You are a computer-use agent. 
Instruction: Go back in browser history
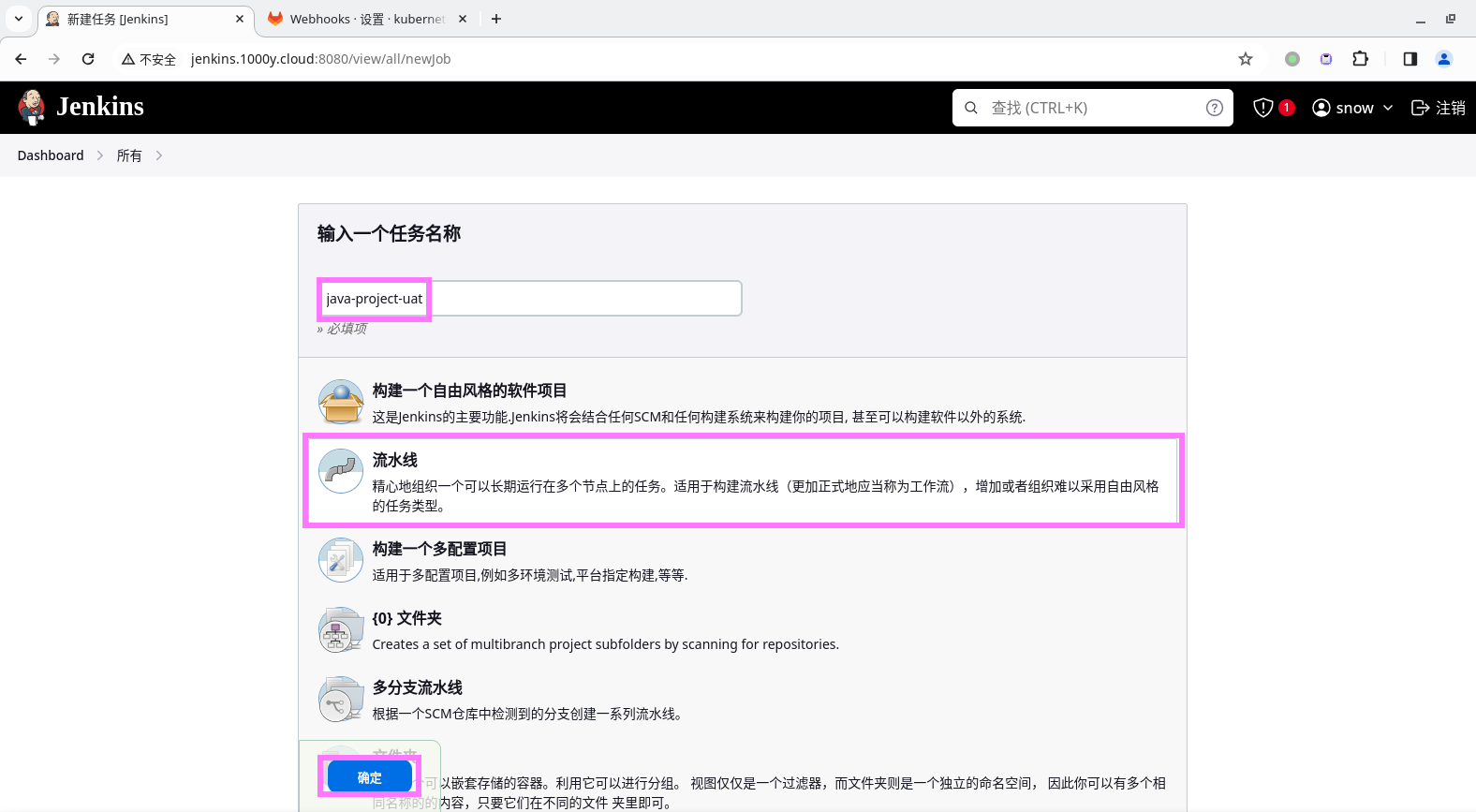coord(21,59)
